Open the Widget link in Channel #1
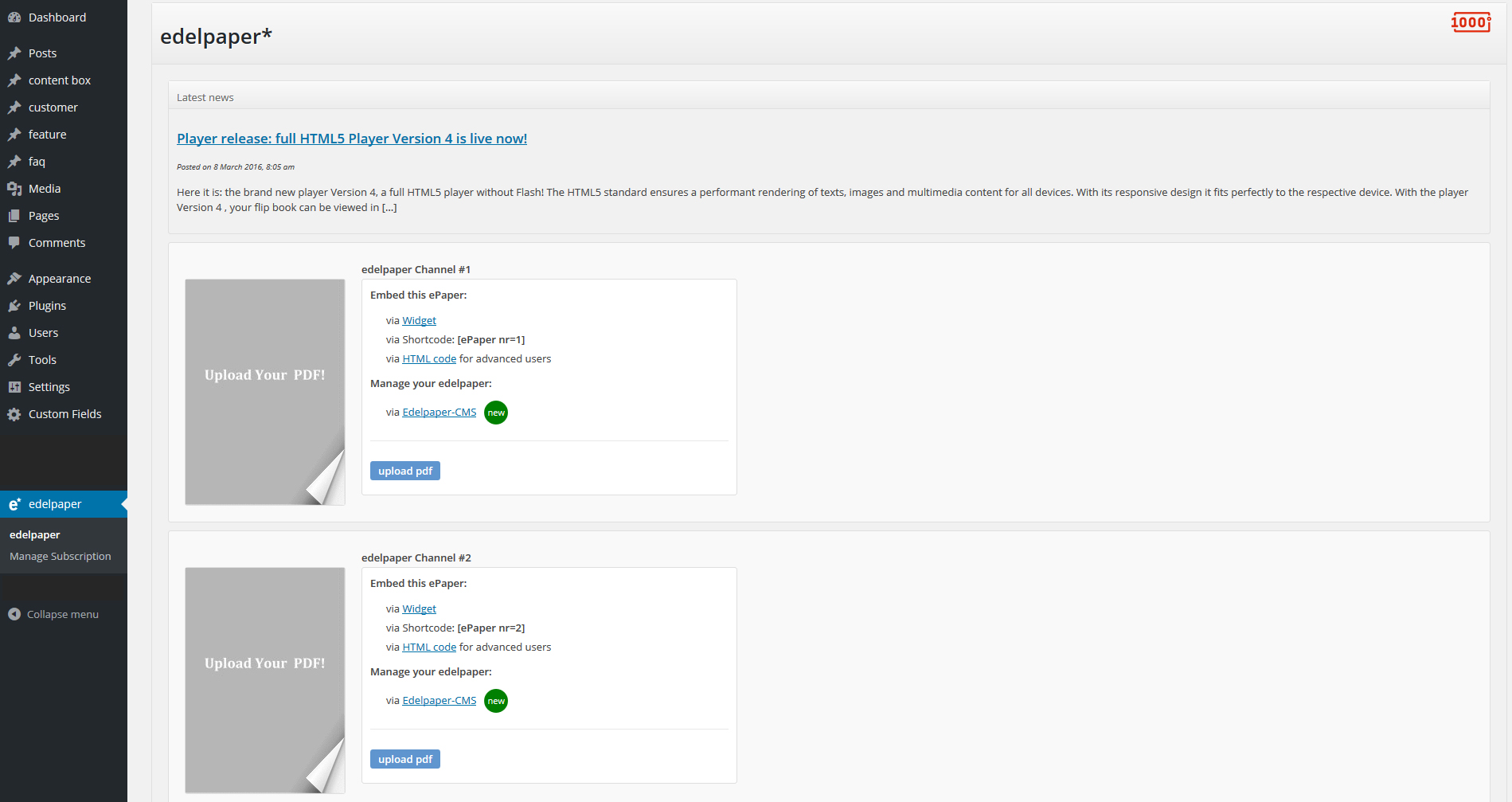The height and width of the screenshot is (802, 1512). coord(419,320)
